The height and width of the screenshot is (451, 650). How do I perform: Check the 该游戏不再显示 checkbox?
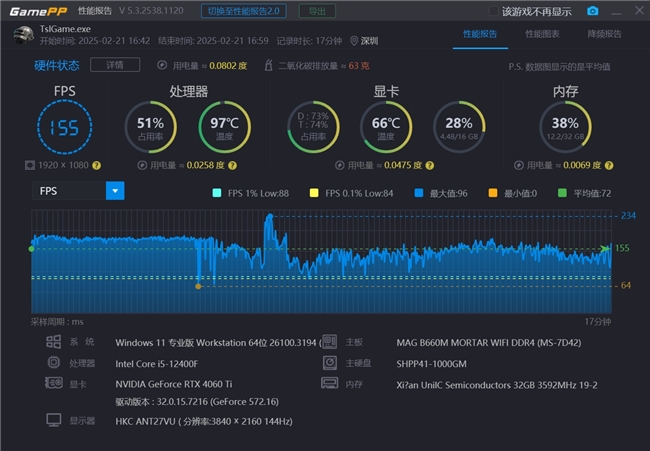coord(493,11)
